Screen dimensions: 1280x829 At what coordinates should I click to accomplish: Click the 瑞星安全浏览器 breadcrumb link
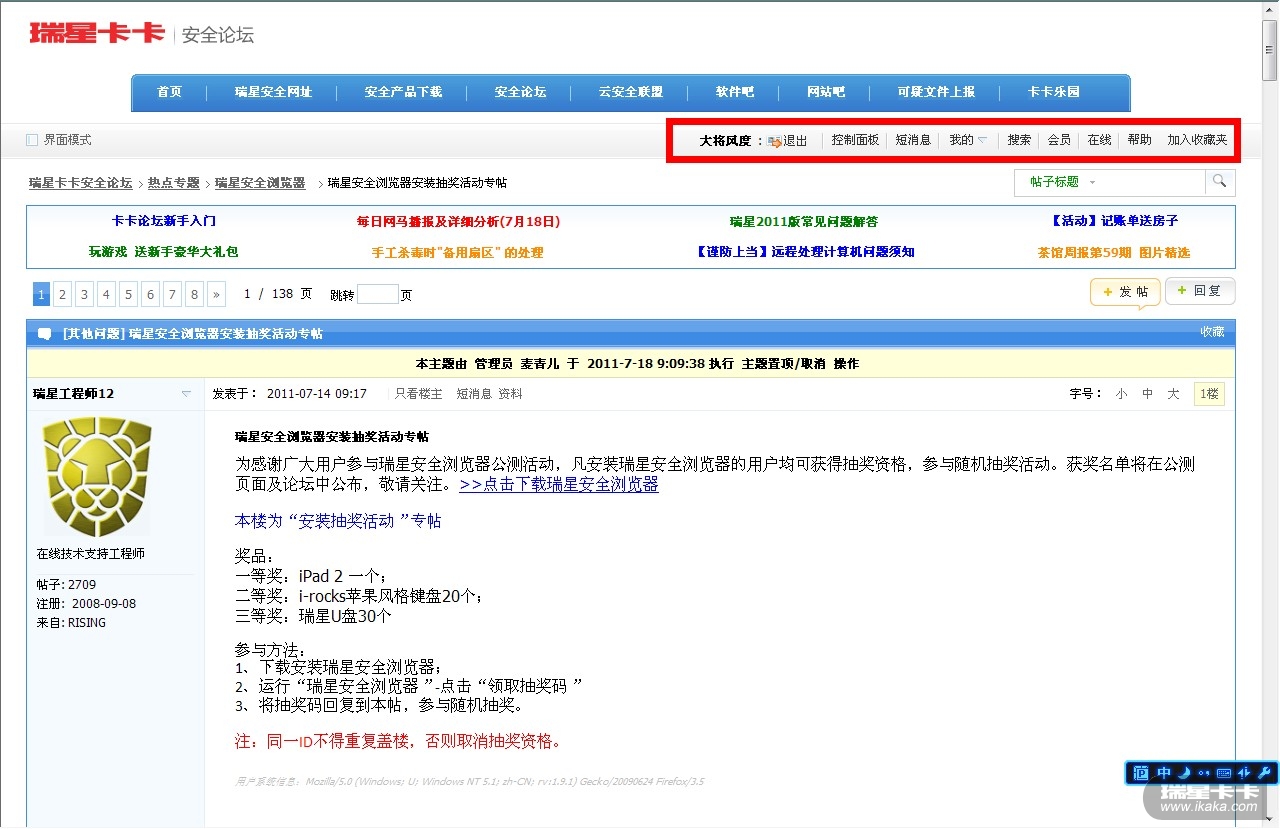point(260,183)
